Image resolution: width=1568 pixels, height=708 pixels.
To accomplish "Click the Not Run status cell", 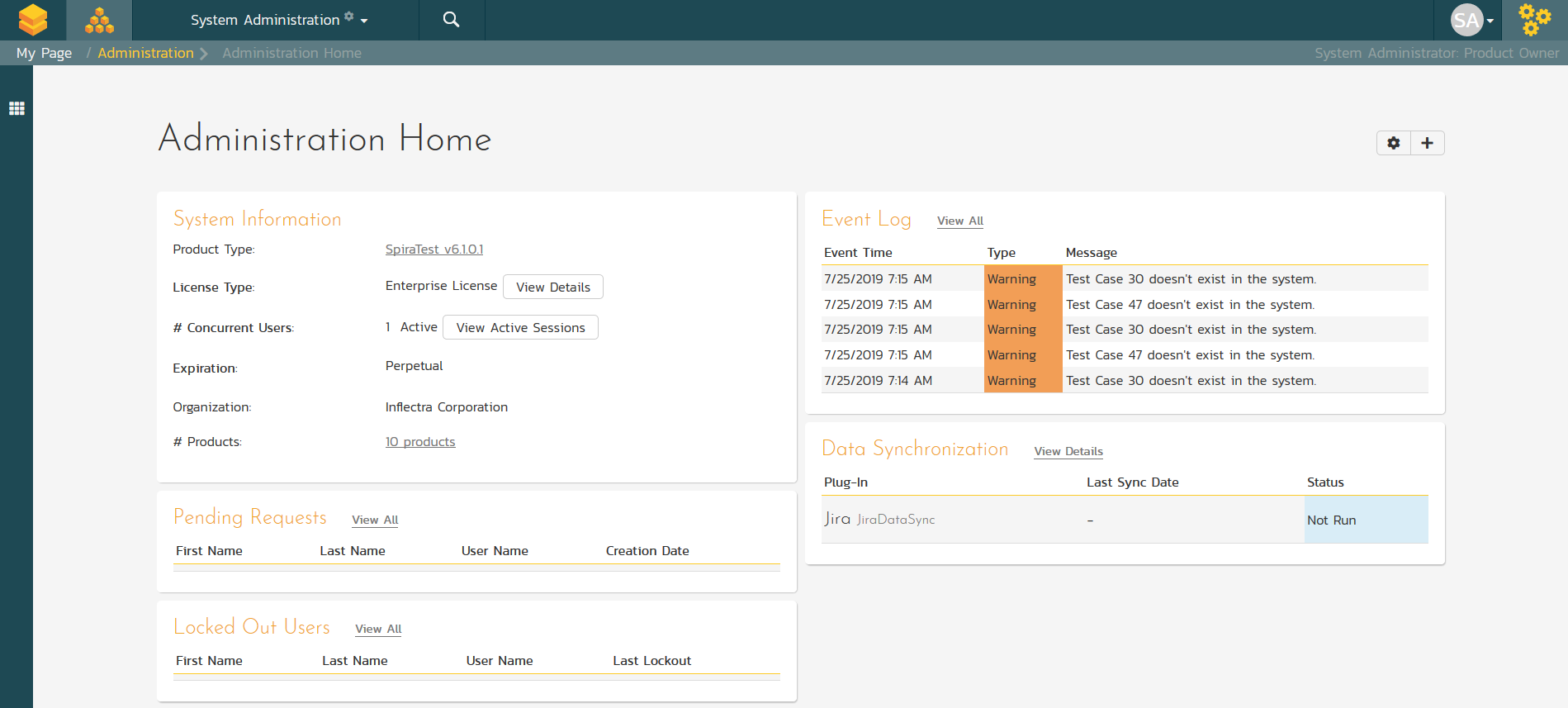I will (1365, 520).
